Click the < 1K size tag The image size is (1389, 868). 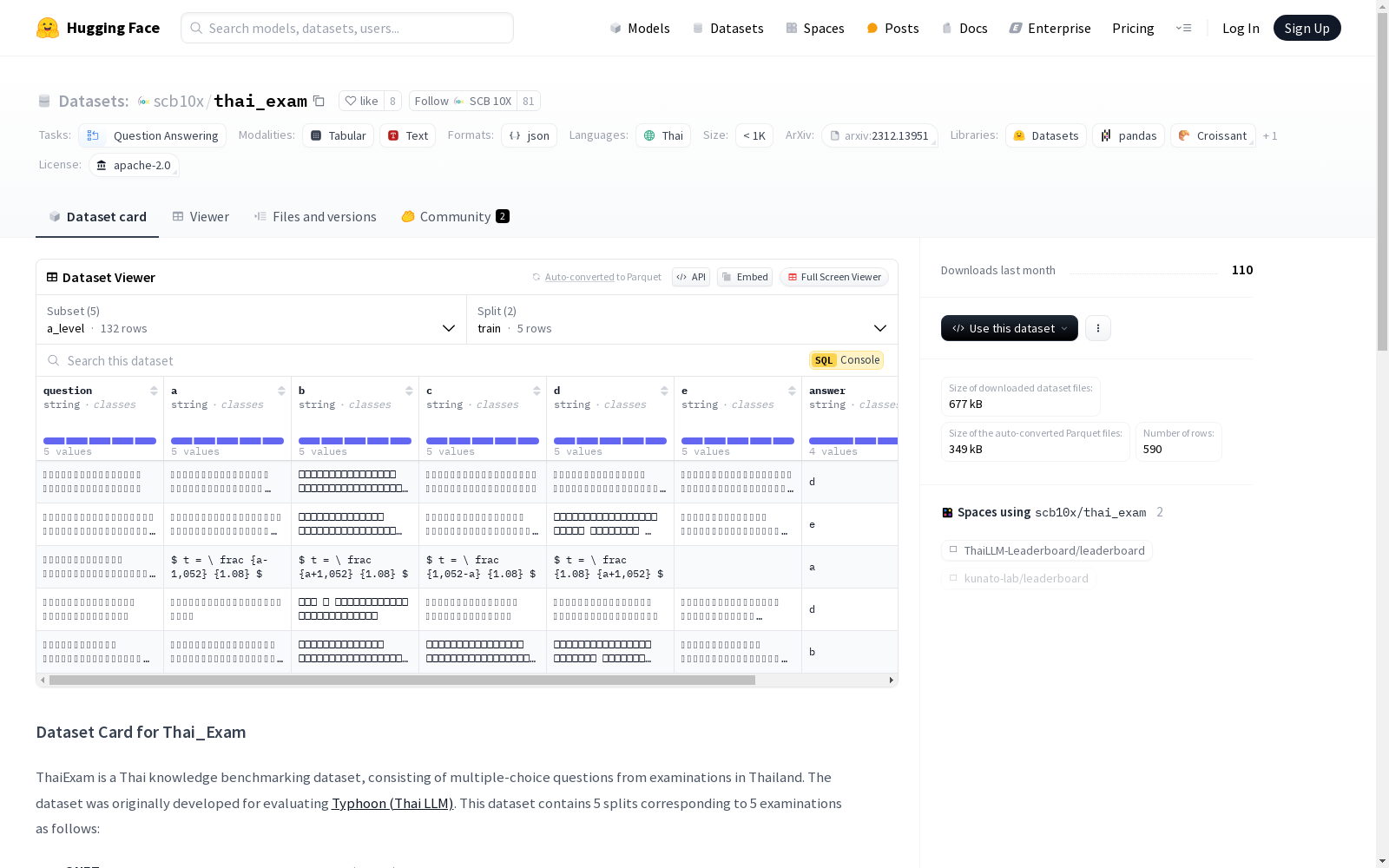[x=754, y=135]
